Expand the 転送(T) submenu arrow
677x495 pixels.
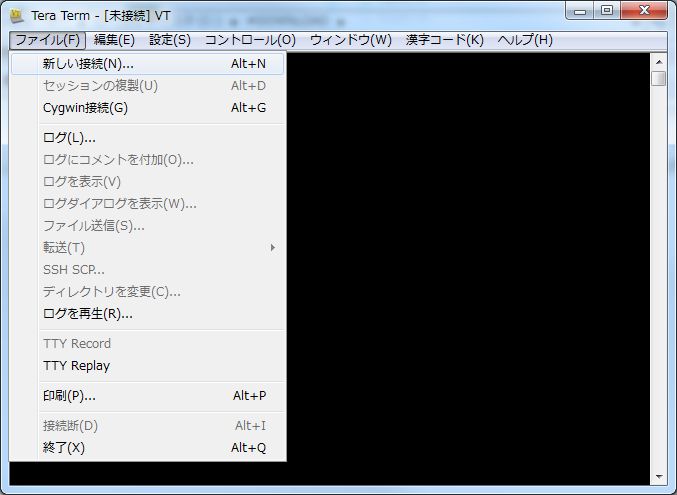click(x=272, y=247)
